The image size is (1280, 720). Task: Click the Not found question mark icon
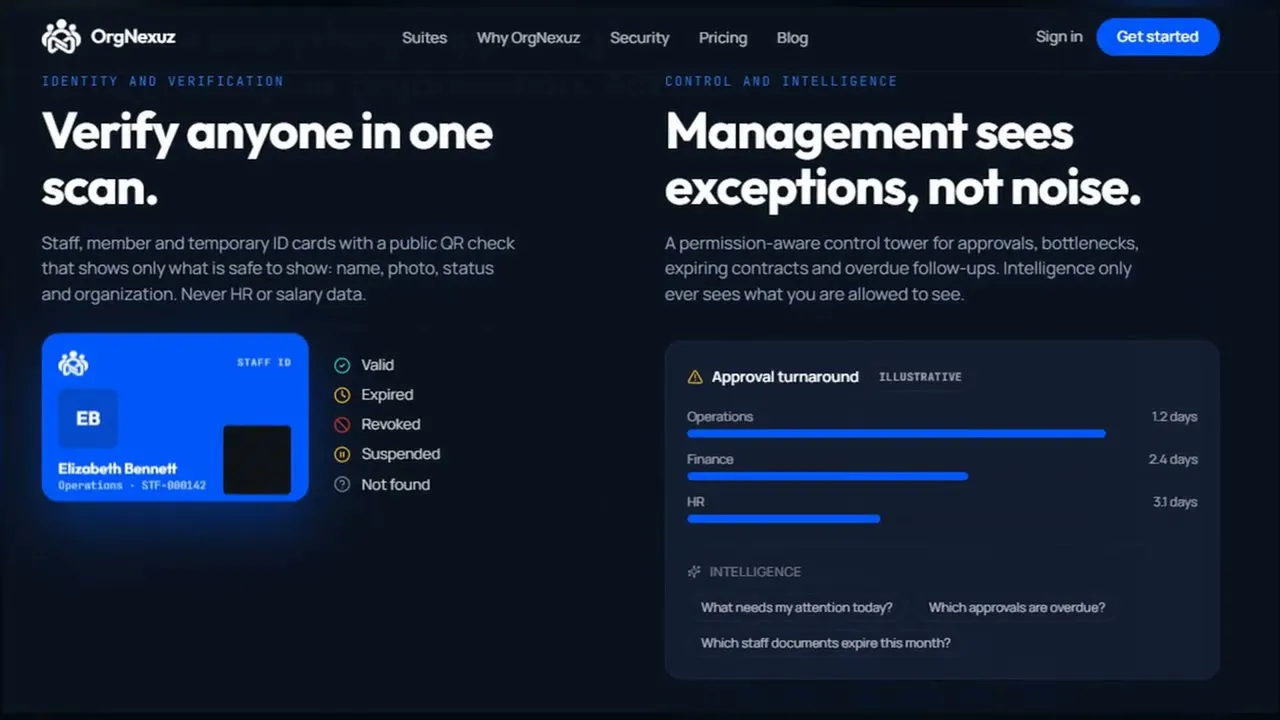click(342, 484)
